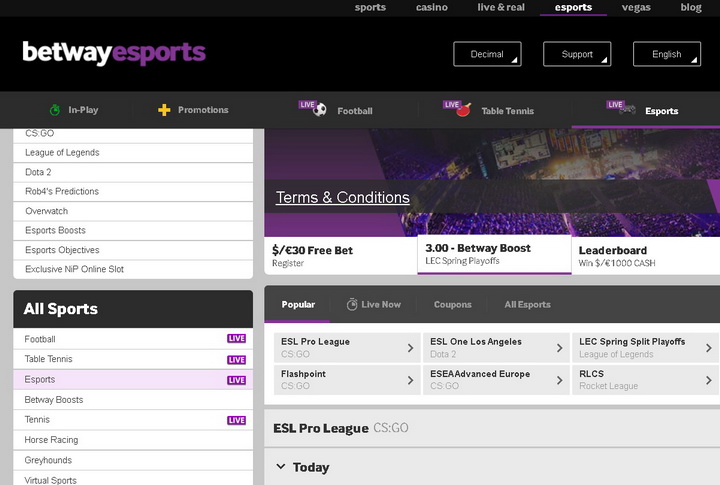720x485 pixels.
Task: Click the esports arena banner image
Action: pyautogui.click(x=492, y=182)
